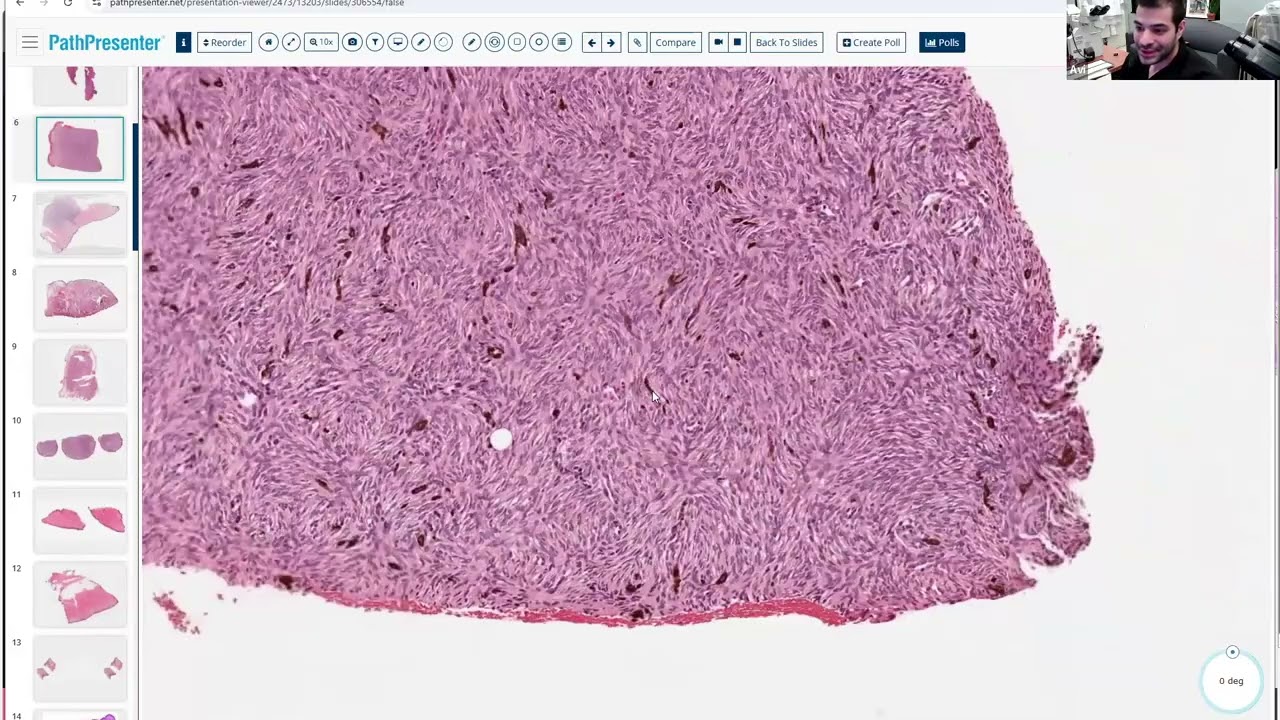Select slide thumbnail 12

click(x=80, y=594)
